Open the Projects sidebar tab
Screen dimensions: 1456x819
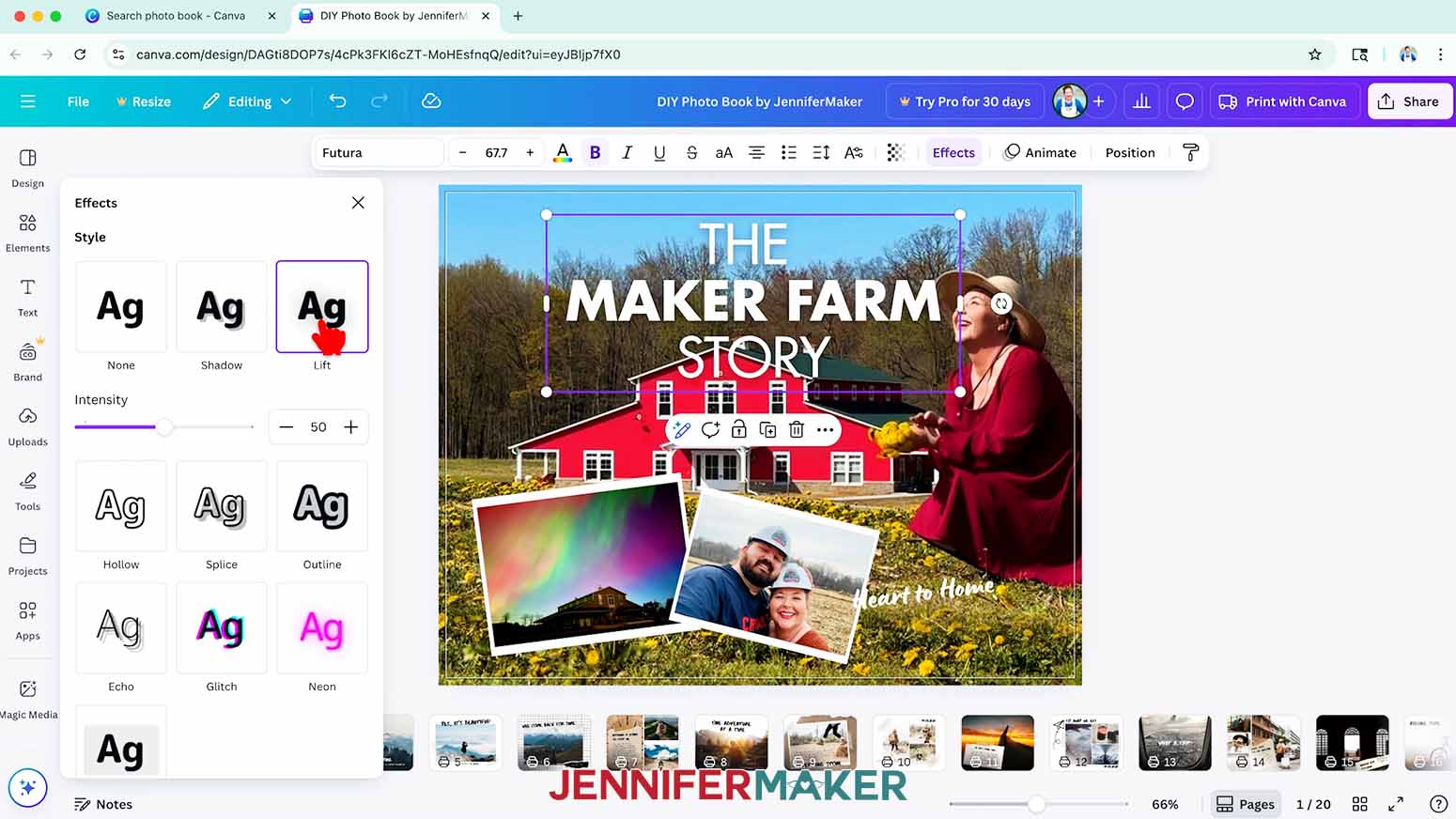coord(28,556)
